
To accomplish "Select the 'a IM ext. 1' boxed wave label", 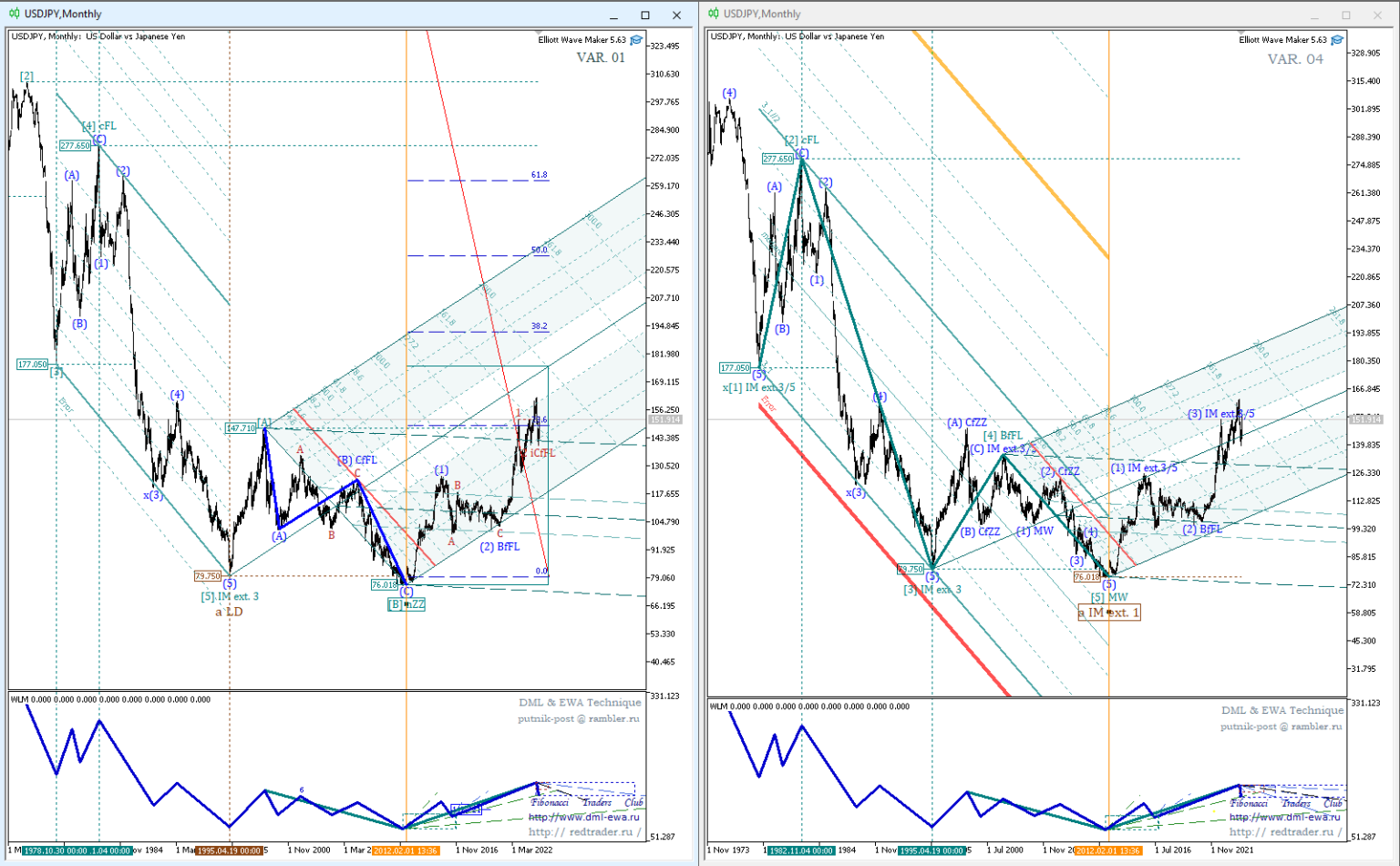I will pos(1108,613).
